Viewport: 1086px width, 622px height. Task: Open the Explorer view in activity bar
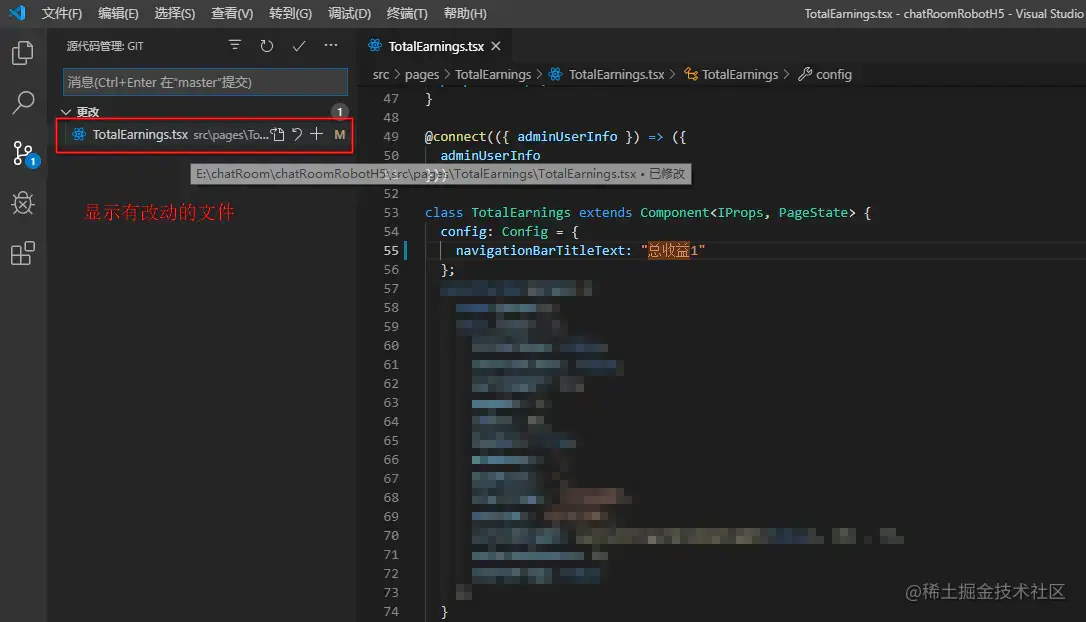(x=22, y=53)
